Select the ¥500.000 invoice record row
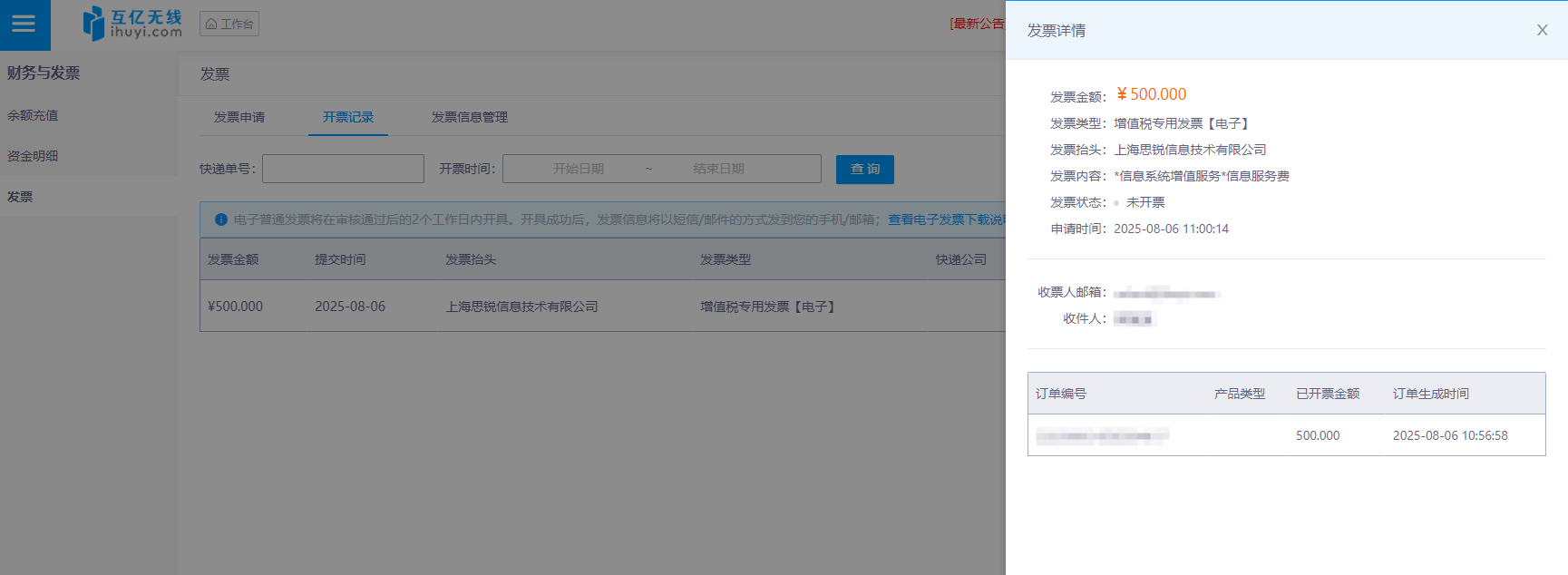The height and width of the screenshot is (575, 1568). pyautogui.click(x=544, y=307)
